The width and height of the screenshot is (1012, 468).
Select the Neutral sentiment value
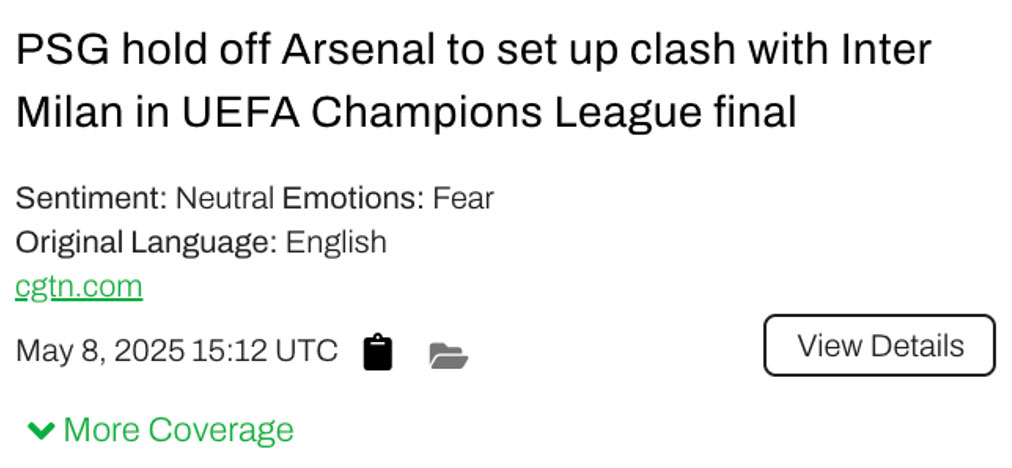tap(224, 198)
